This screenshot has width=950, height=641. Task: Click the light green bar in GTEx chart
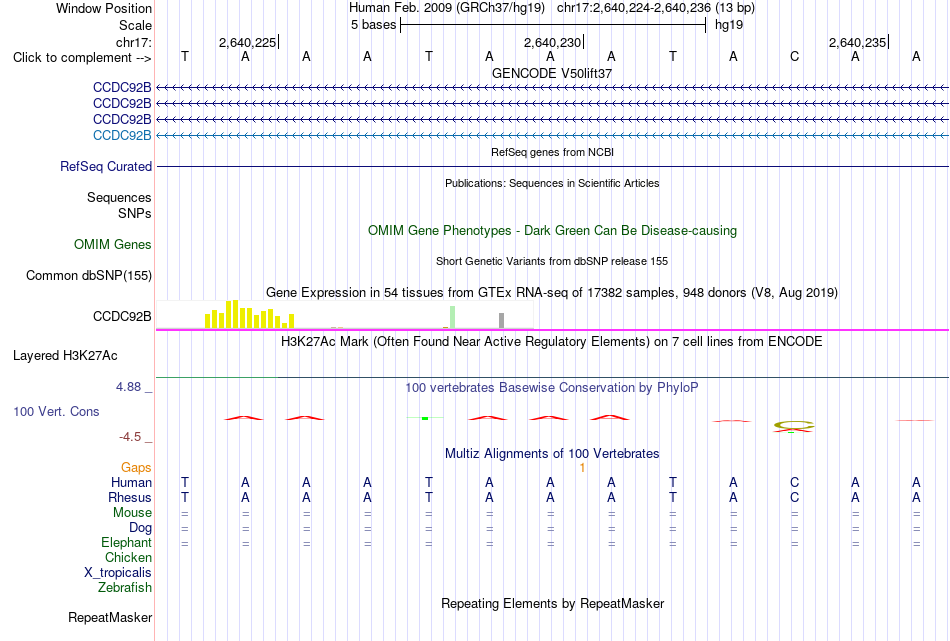pos(452,317)
